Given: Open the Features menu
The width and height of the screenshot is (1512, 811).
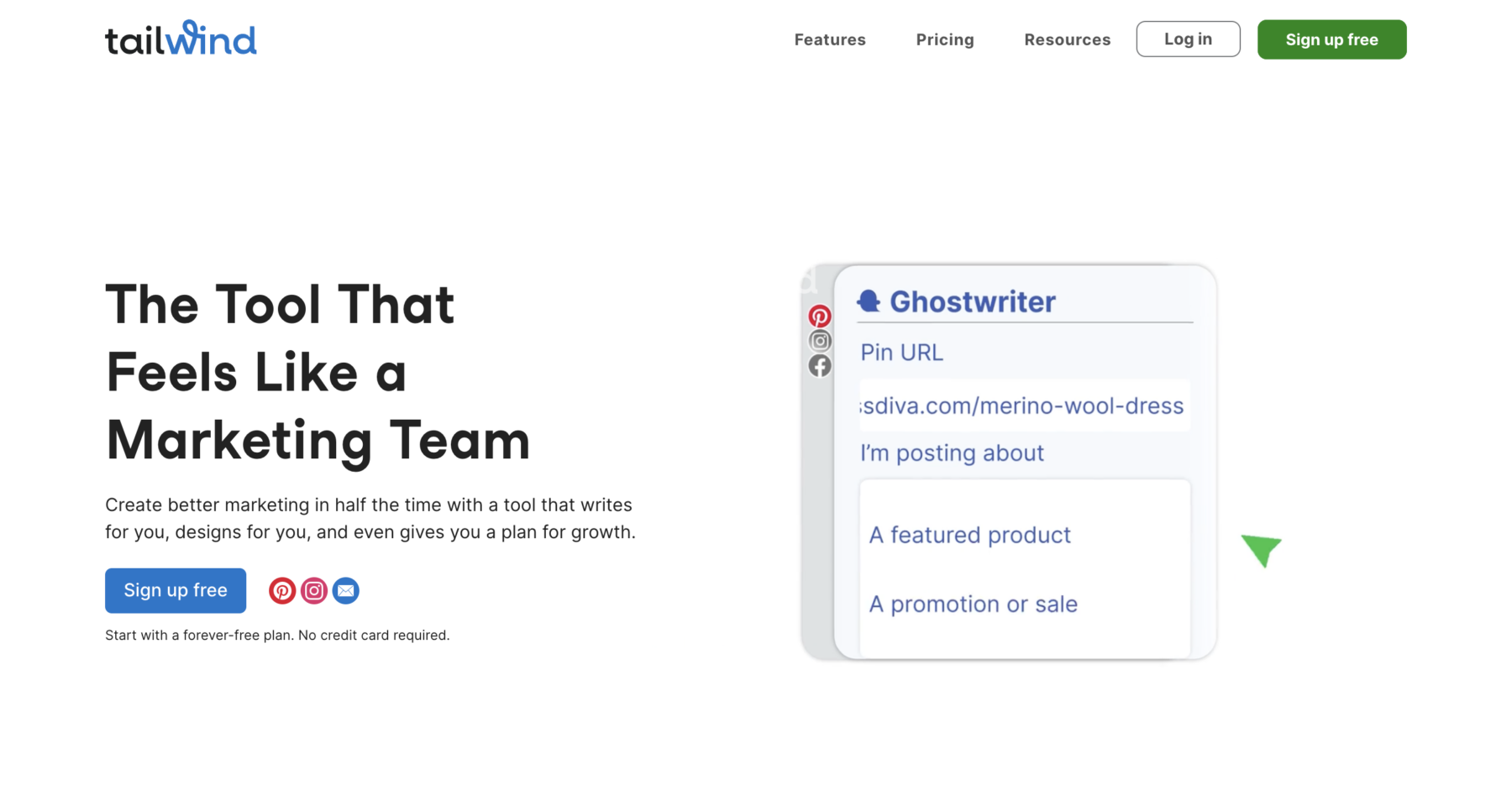Looking at the screenshot, I should [x=830, y=39].
